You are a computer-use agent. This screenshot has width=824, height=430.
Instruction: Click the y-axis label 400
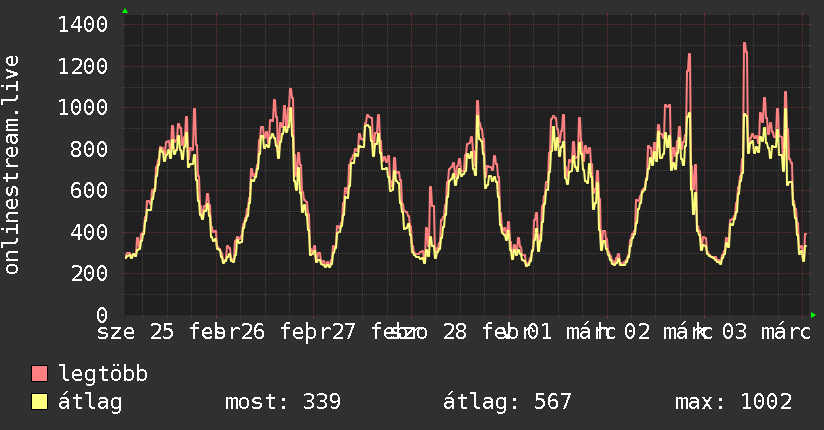pos(89,232)
